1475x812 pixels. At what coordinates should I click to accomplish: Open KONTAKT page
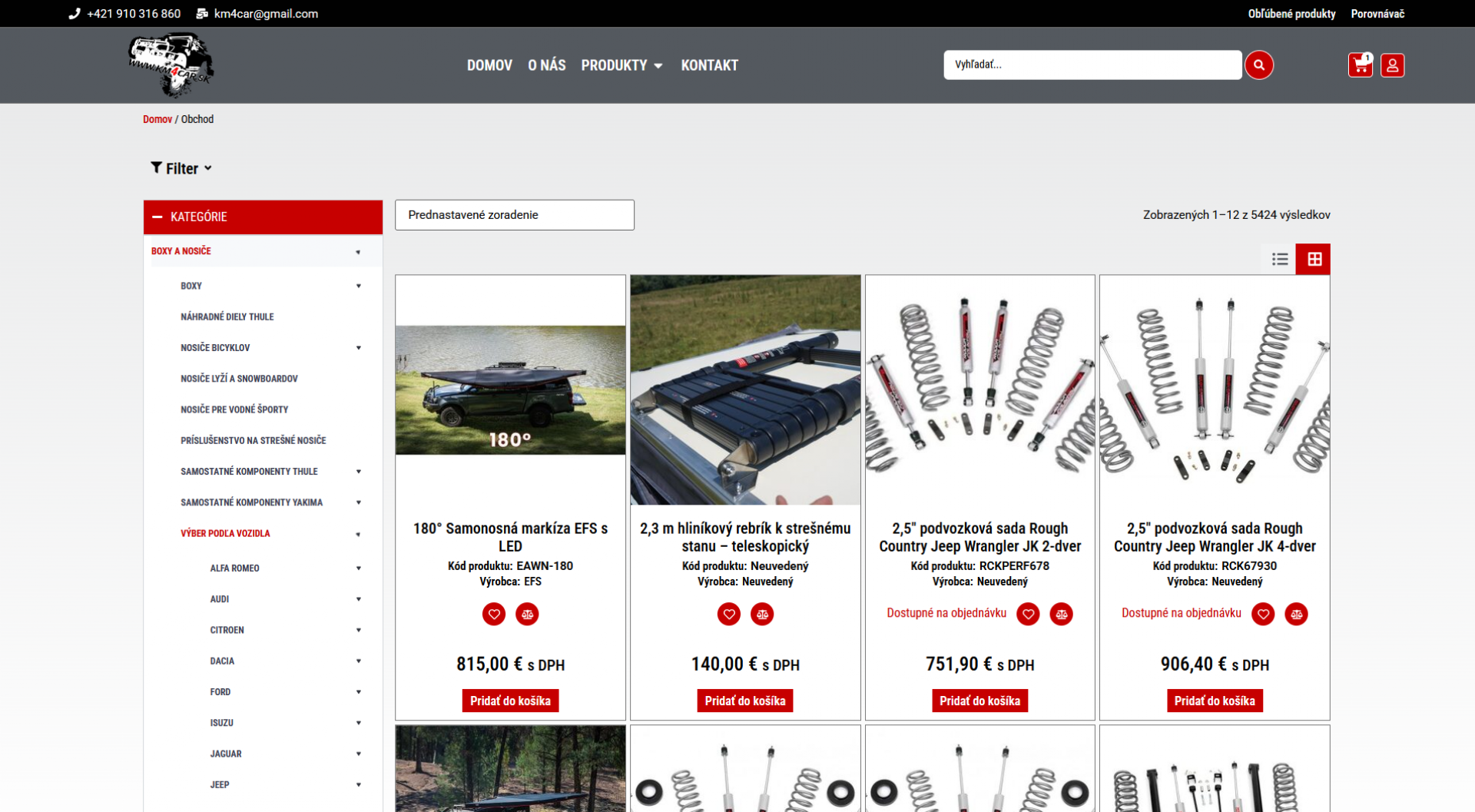point(709,65)
